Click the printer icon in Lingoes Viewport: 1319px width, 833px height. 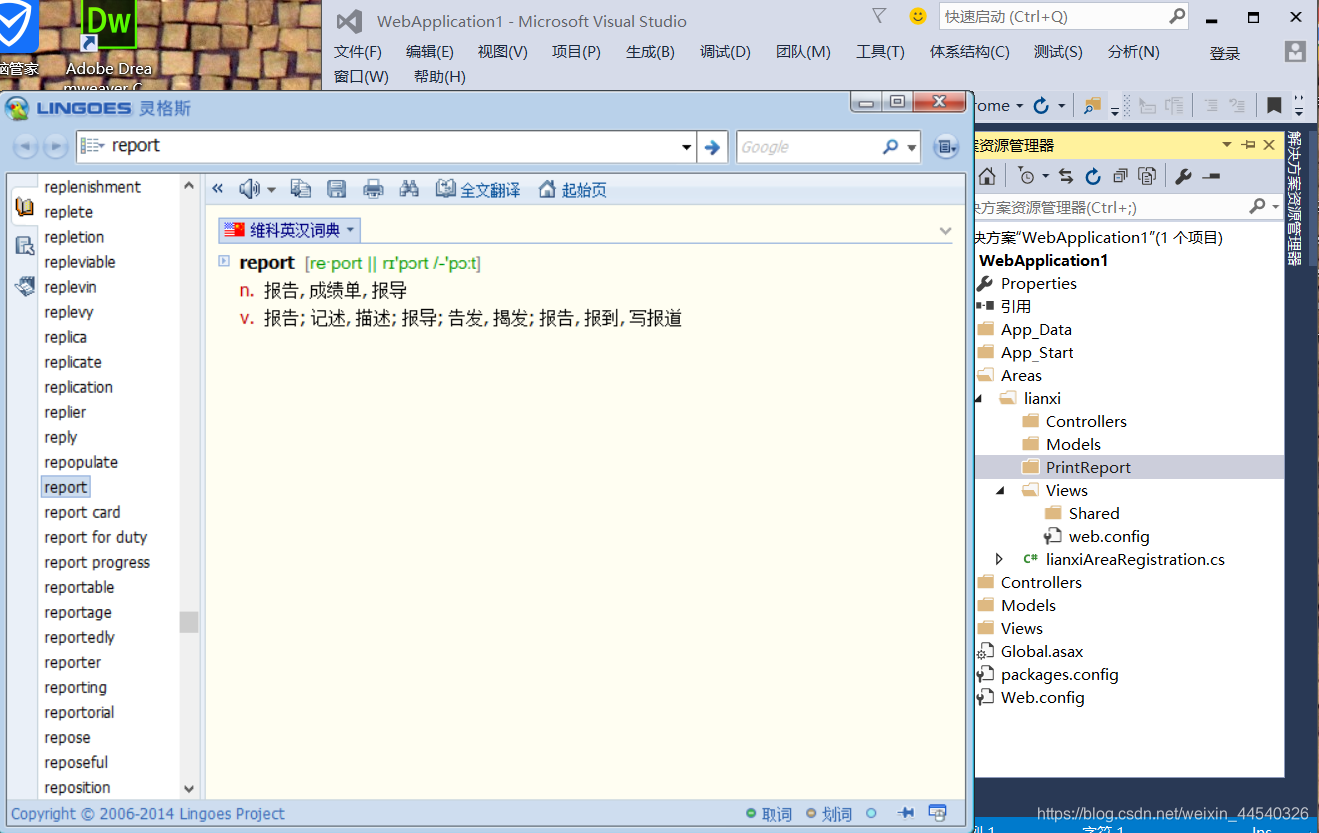click(x=373, y=189)
